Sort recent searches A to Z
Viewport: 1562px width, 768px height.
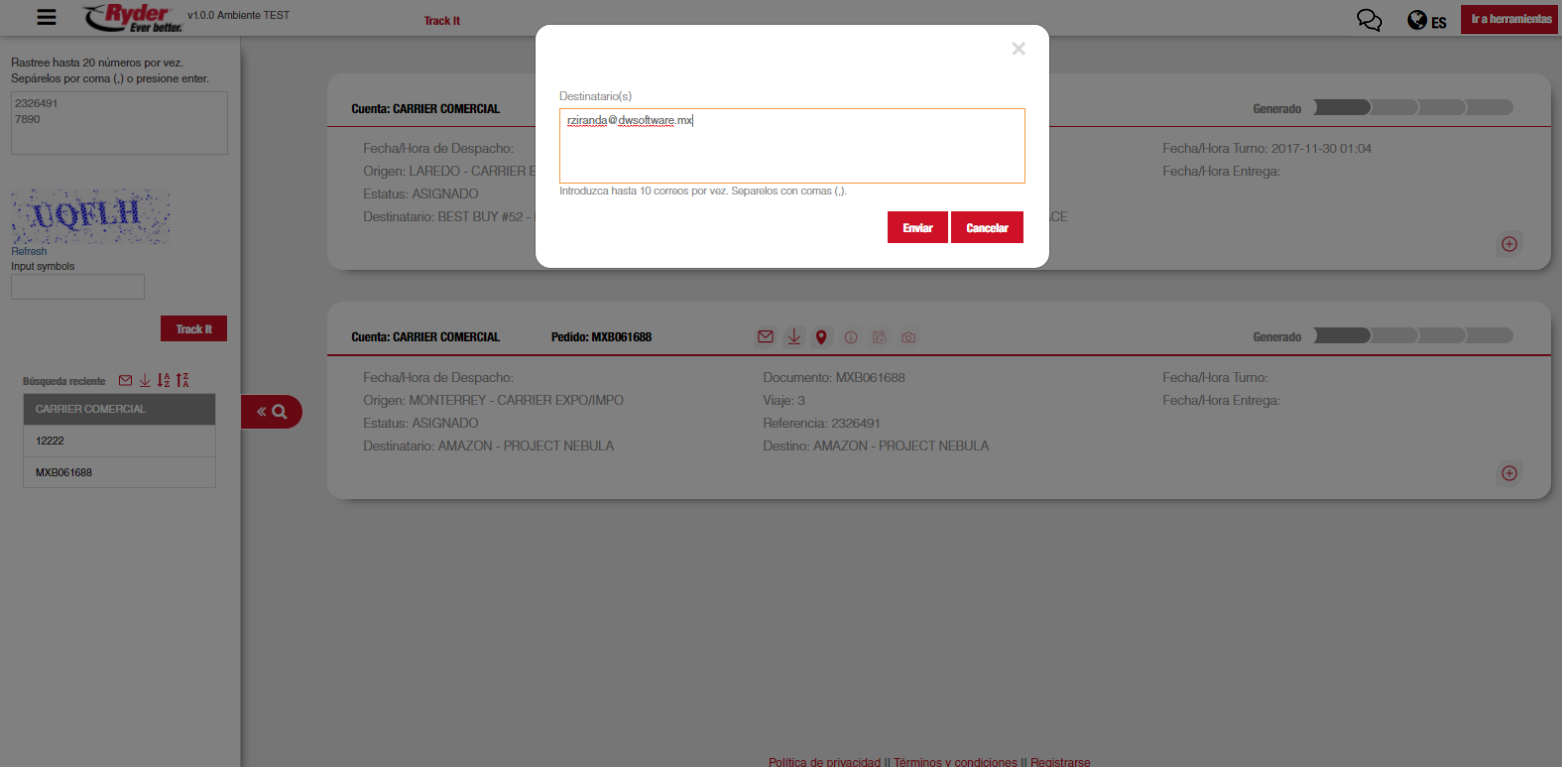click(x=164, y=380)
